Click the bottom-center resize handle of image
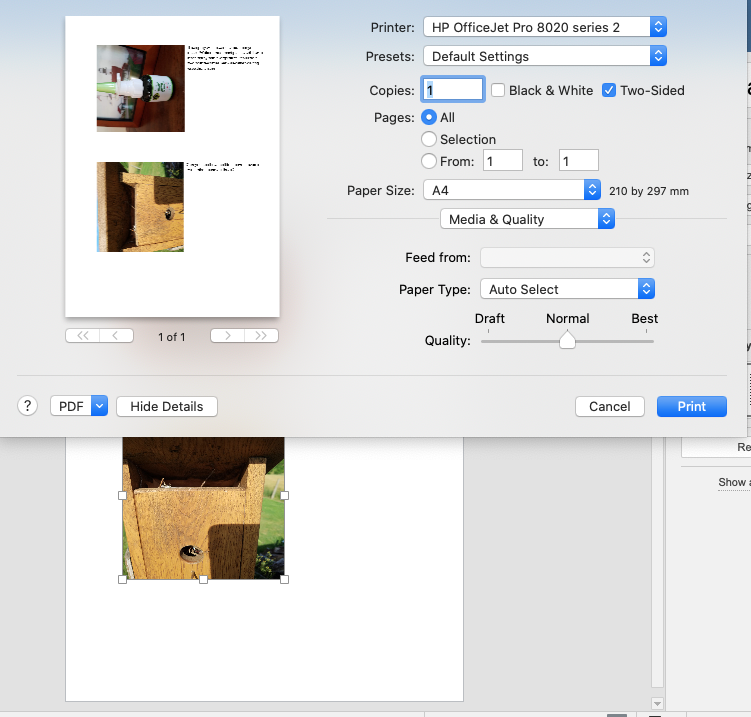 pyautogui.click(x=204, y=580)
